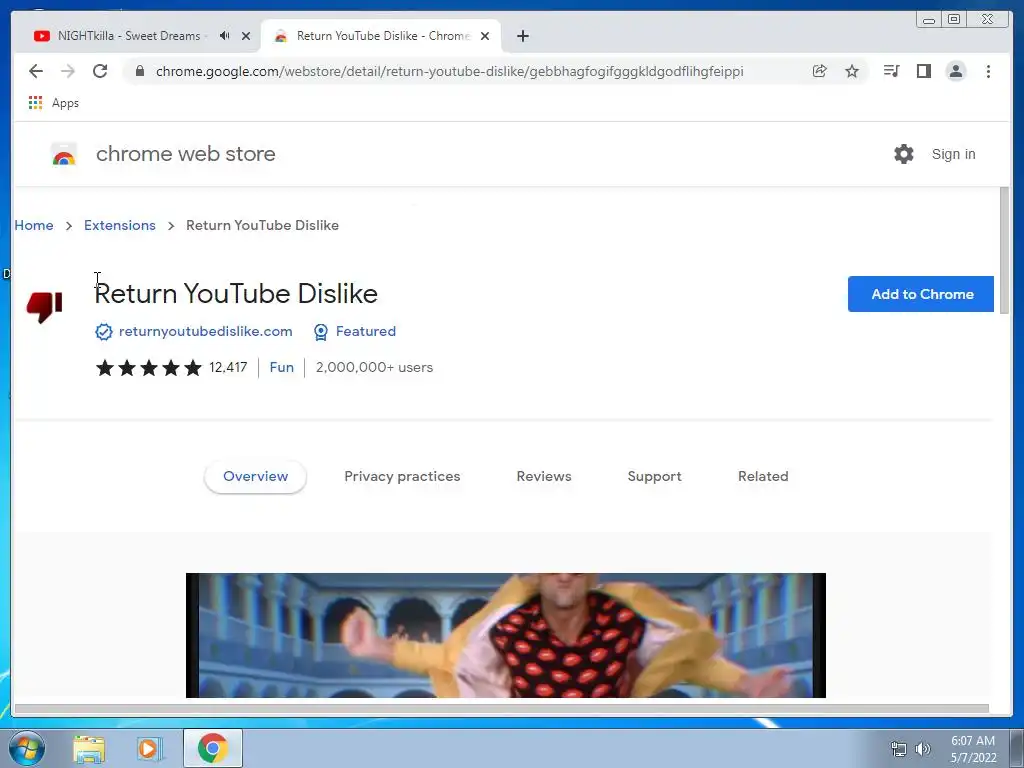The width and height of the screenshot is (1024, 768).
Task: Go to Home breadcrumb
Action: click(x=34, y=225)
